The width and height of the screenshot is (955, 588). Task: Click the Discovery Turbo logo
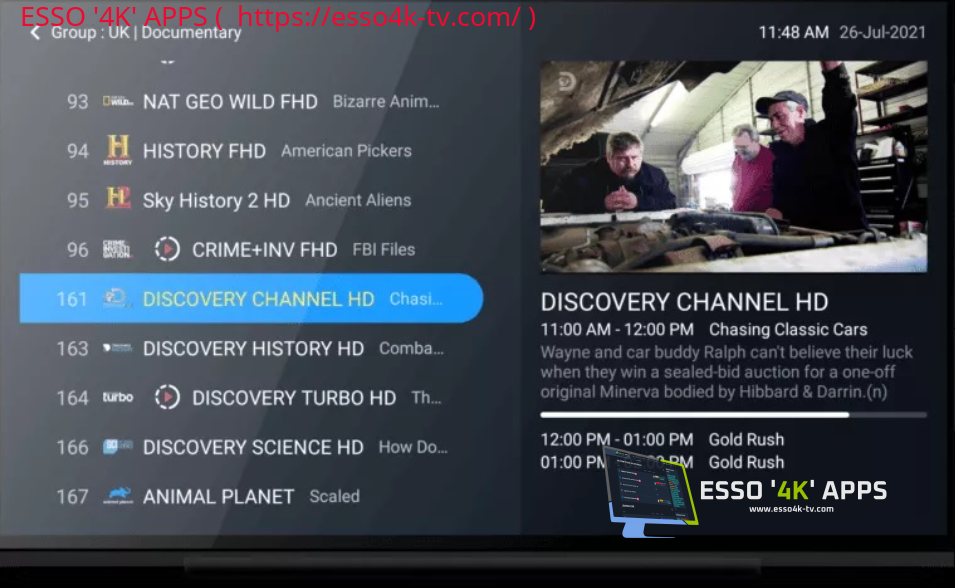point(118,397)
